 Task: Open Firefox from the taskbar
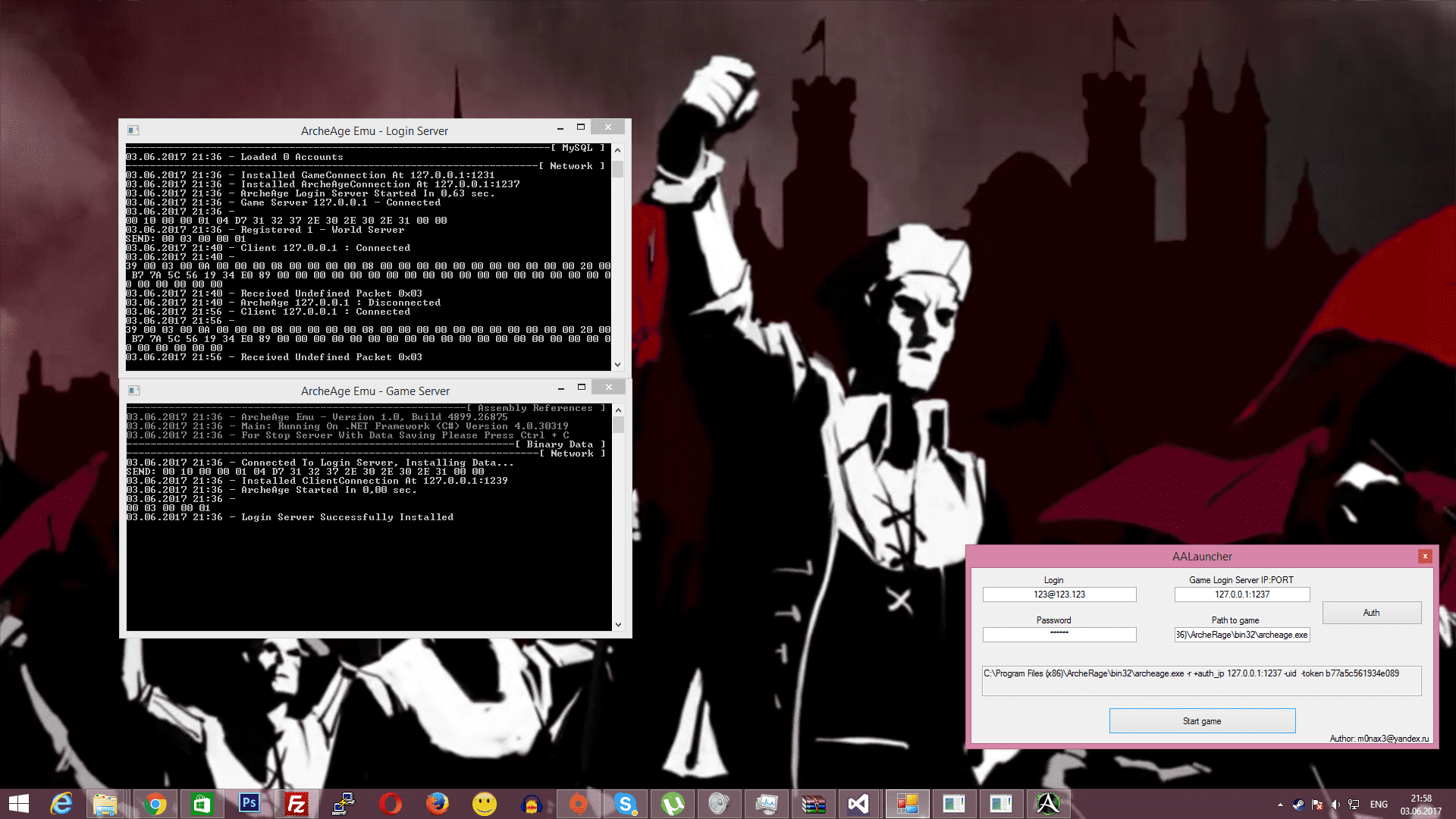(438, 804)
